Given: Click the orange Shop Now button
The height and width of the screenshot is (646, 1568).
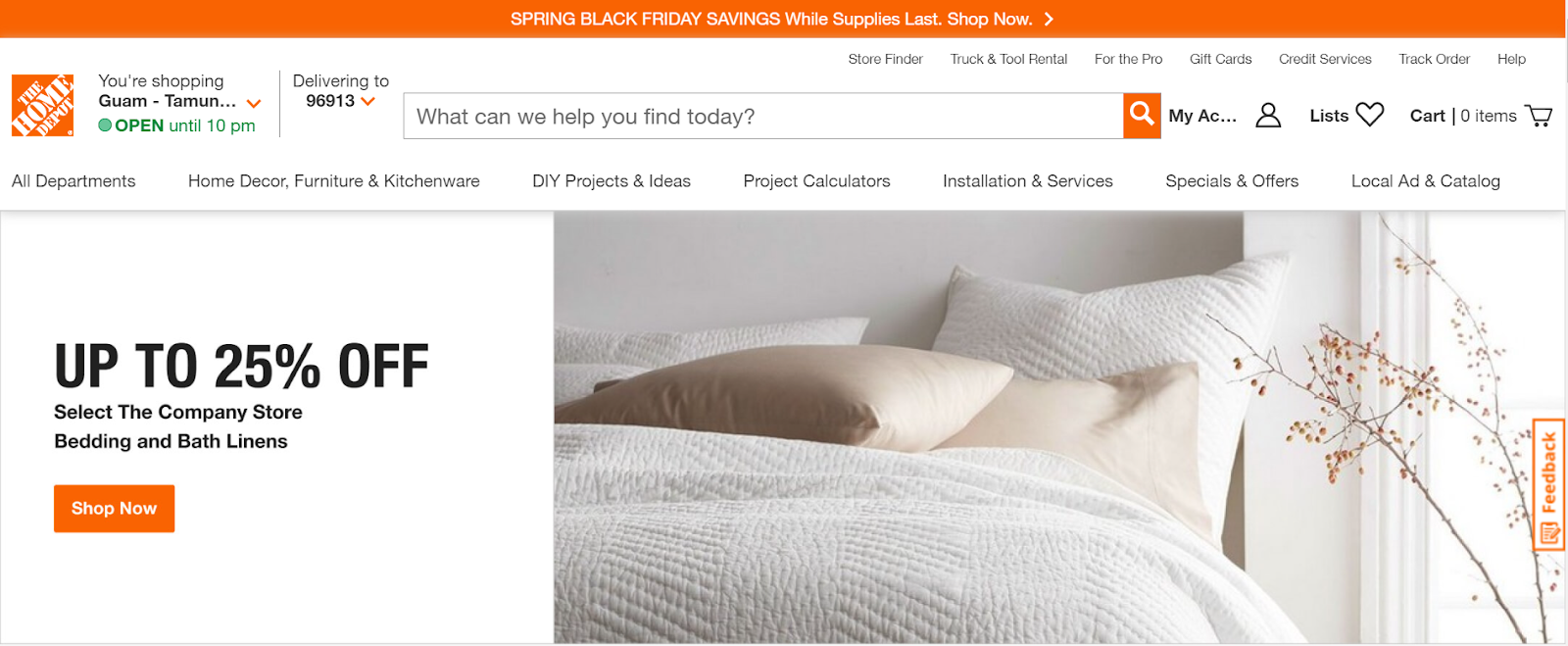Looking at the screenshot, I should (x=114, y=509).
